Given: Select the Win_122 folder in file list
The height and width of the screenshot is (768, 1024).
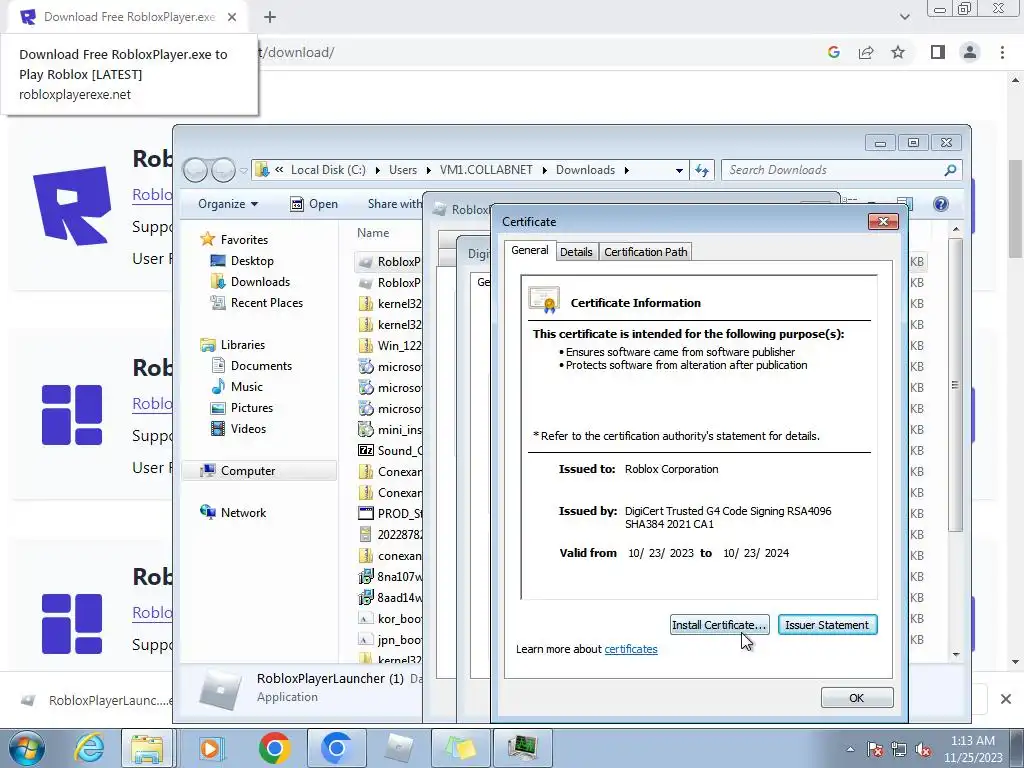Looking at the screenshot, I should click(x=390, y=345).
